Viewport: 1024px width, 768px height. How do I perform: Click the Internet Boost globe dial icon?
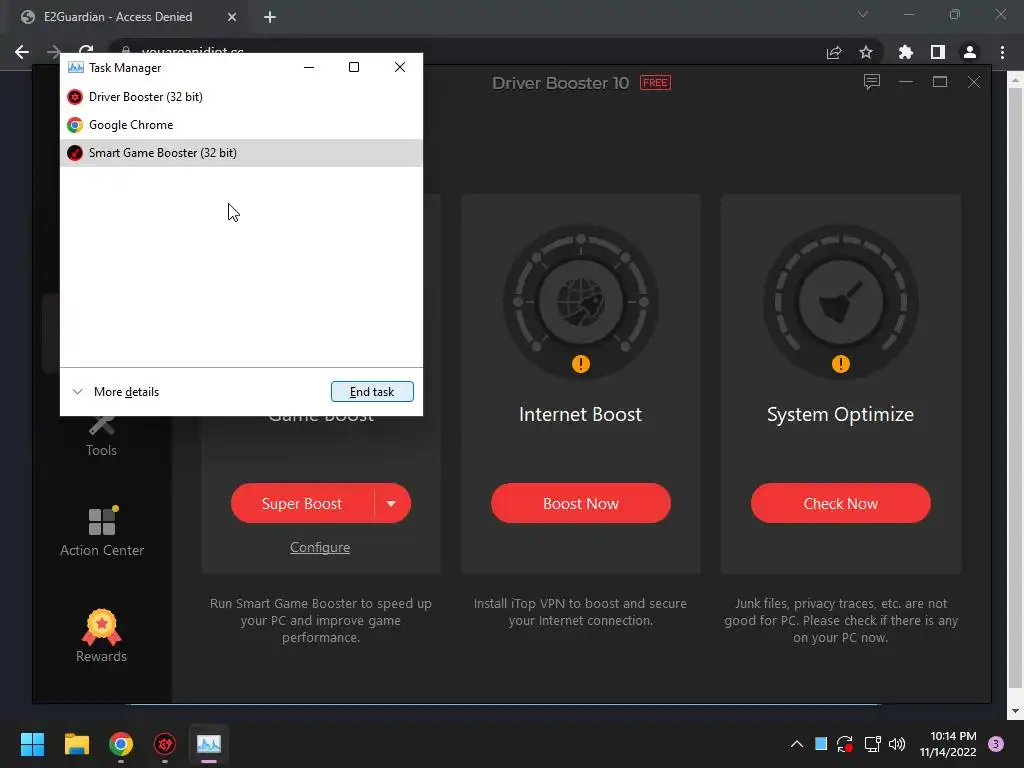[581, 302]
